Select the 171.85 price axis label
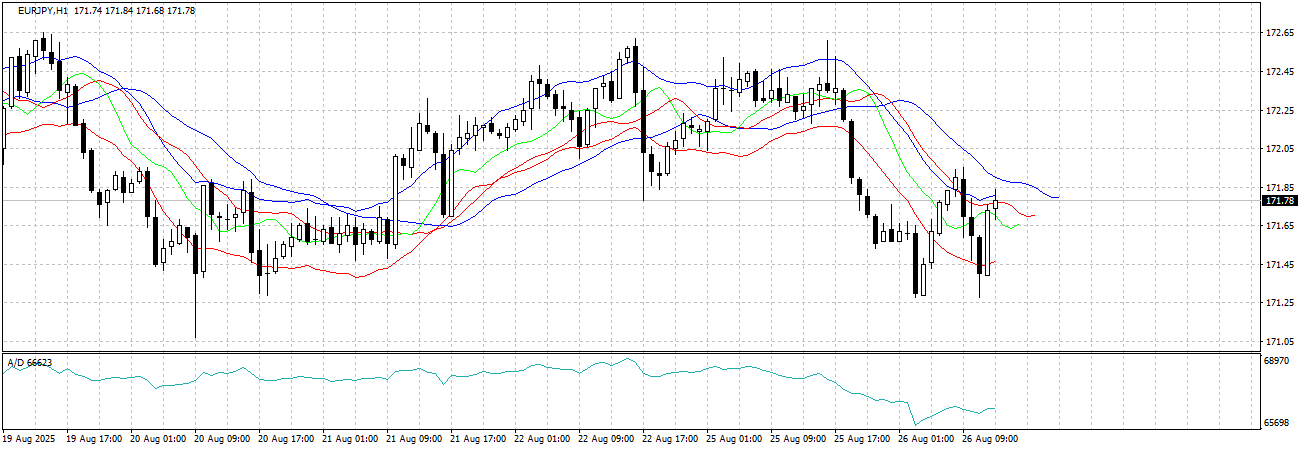1300x450 pixels. pyautogui.click(x=1279, y=188)
